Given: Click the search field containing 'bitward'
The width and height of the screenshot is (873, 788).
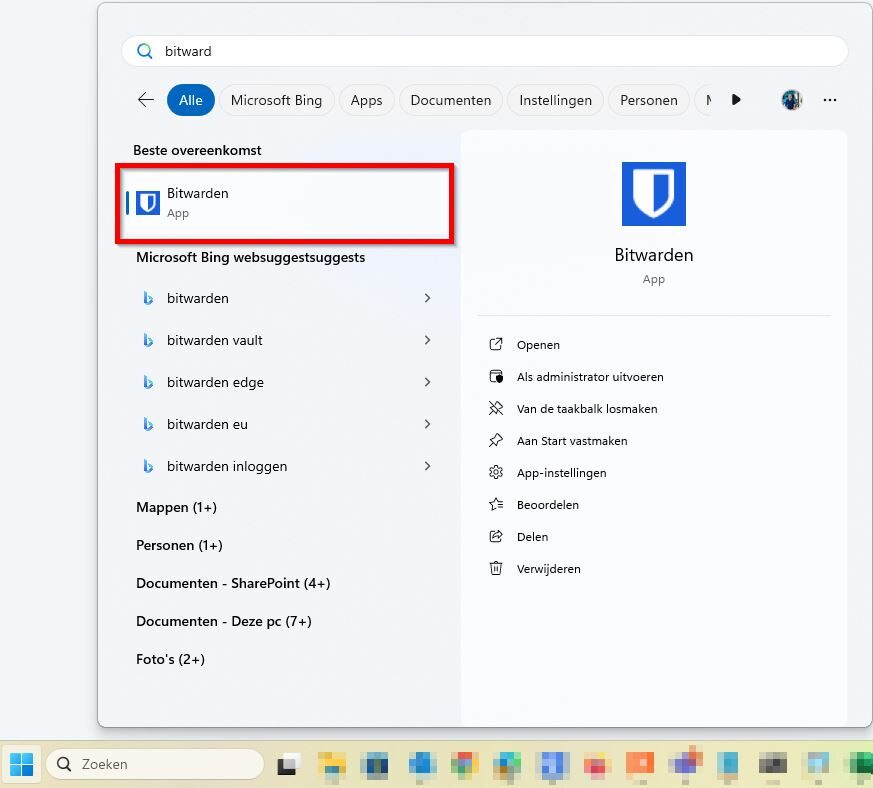Looking at the screenshot, I should (x=484, y=51).
